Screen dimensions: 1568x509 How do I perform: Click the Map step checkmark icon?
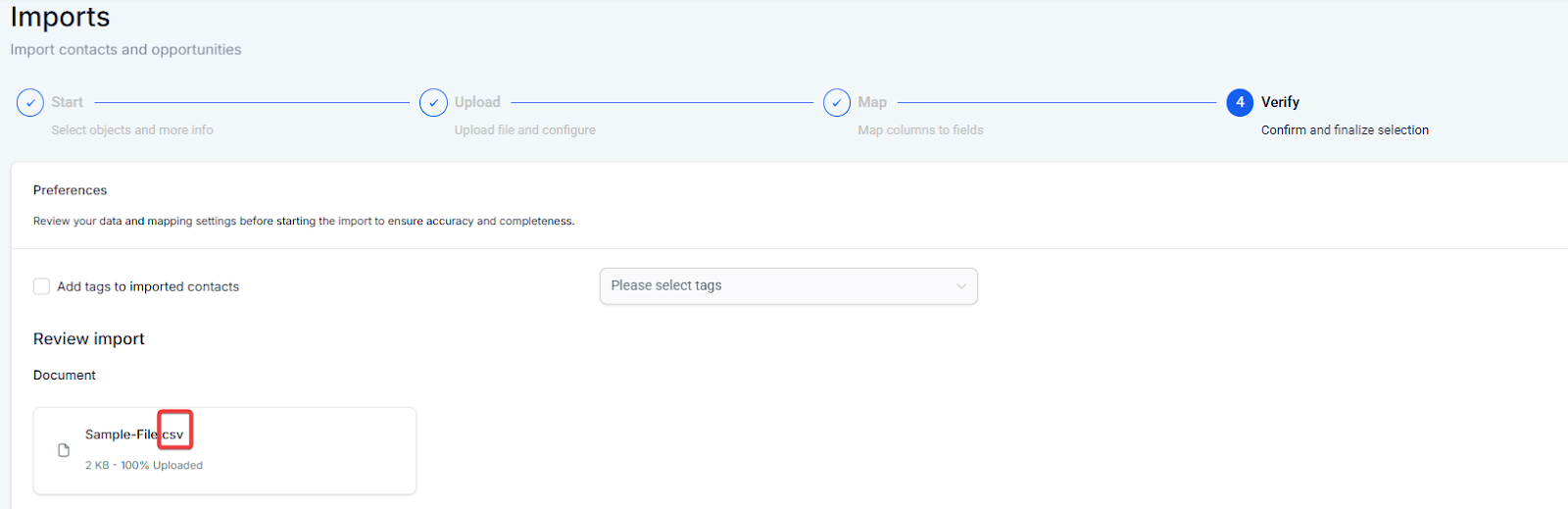[837, 102]
